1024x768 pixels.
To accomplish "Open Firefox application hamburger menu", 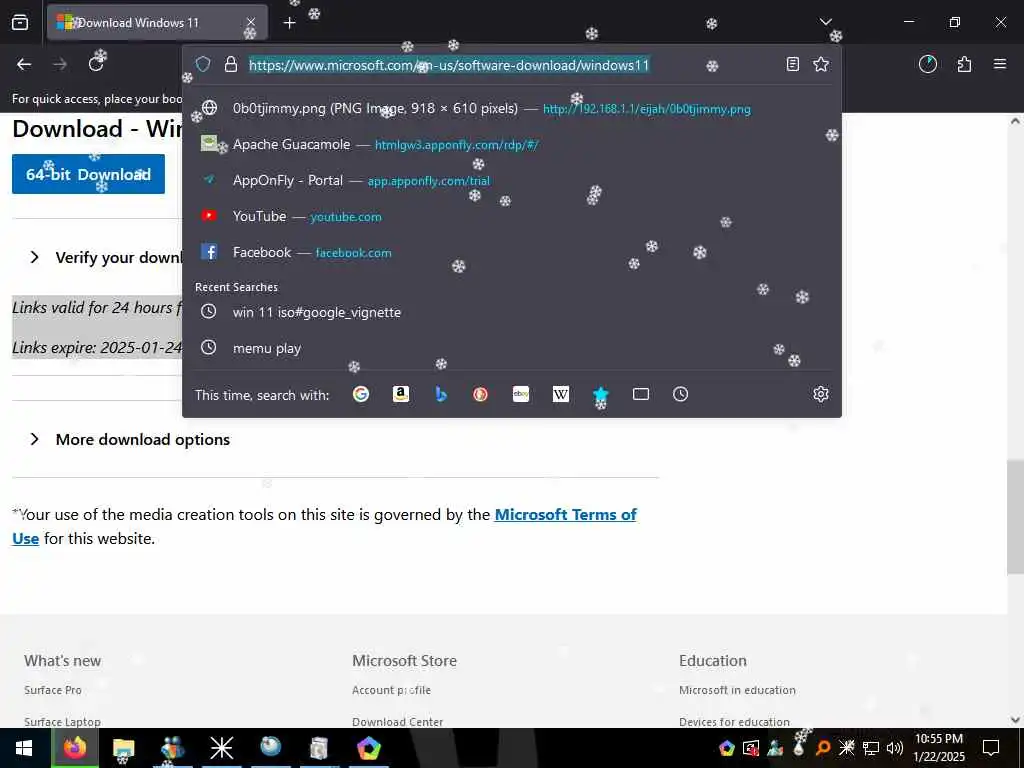I will tap(1000, 64).
